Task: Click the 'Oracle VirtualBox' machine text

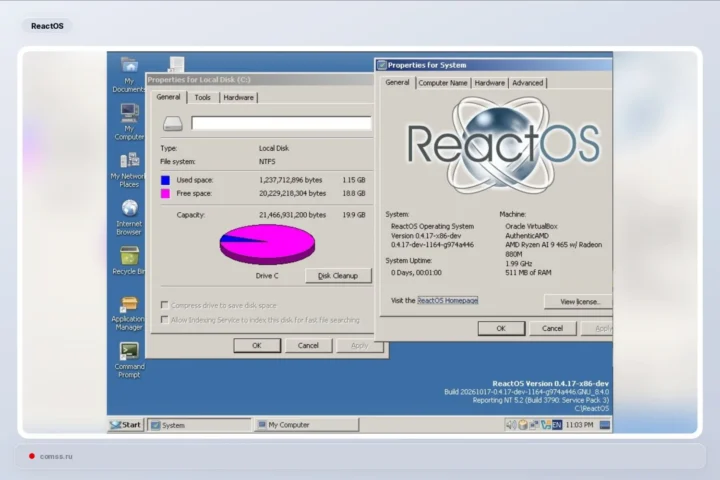Action: (x=531, y=226)
